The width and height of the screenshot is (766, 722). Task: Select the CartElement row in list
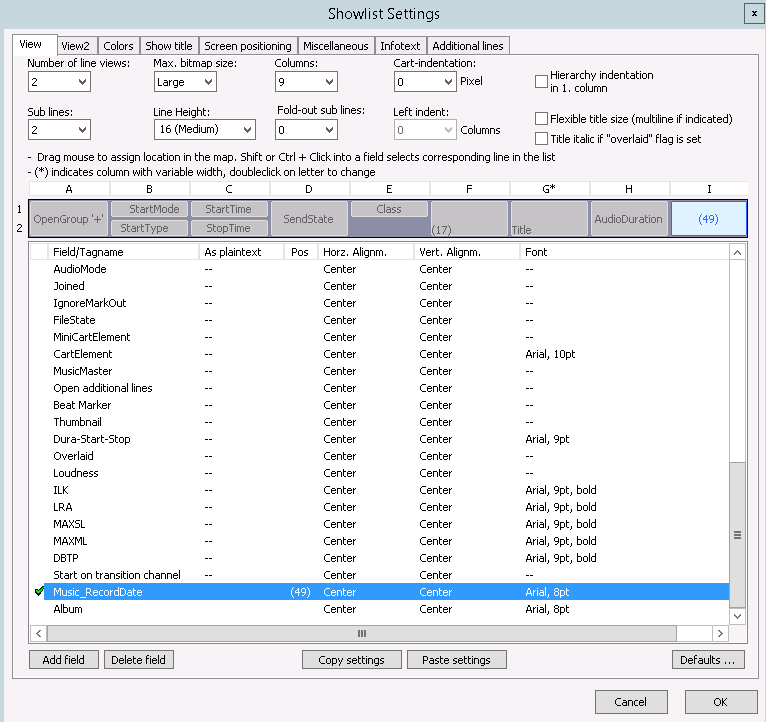[83, 354]
